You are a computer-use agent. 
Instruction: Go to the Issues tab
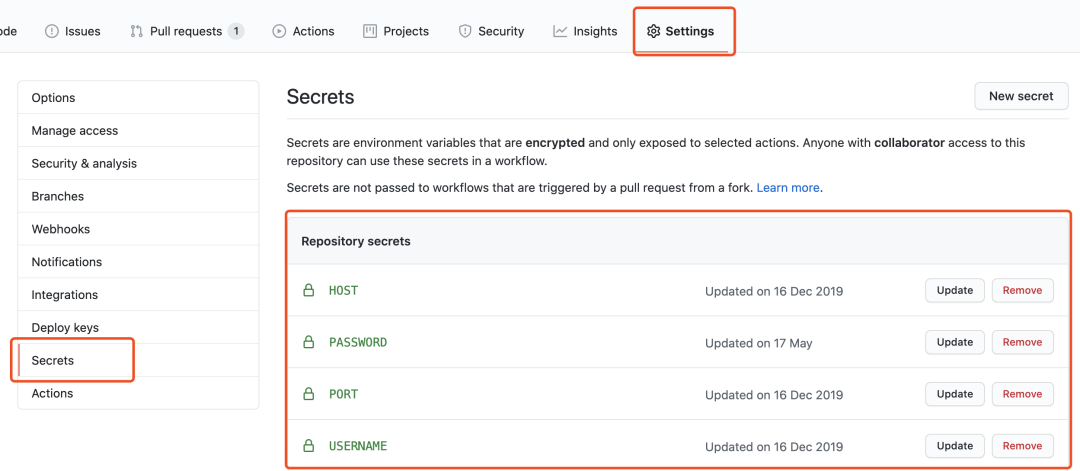point(73,31)
